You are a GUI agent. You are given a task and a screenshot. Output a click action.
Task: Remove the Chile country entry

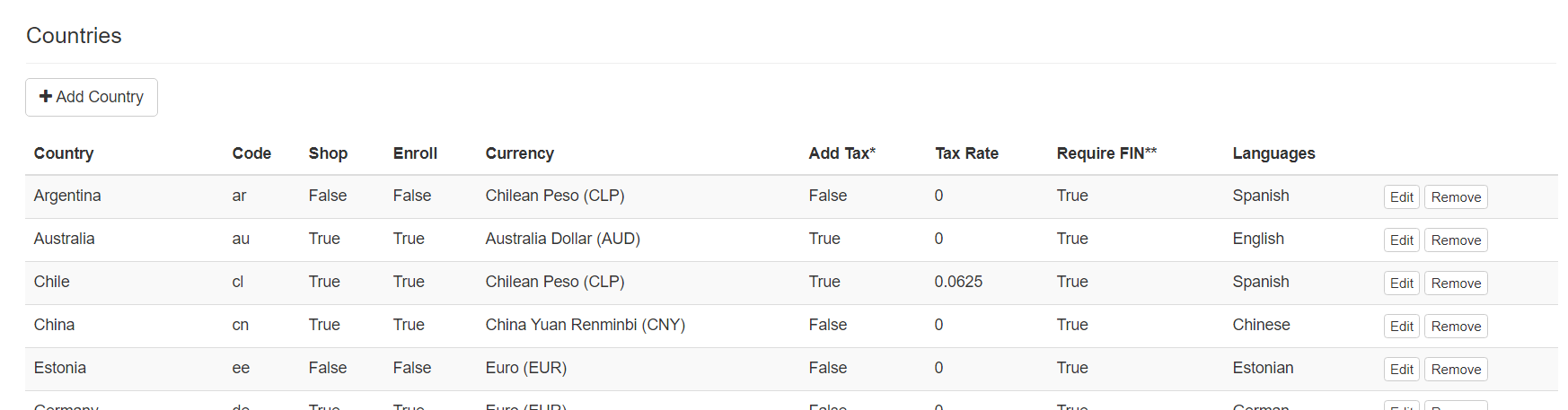1456,284
